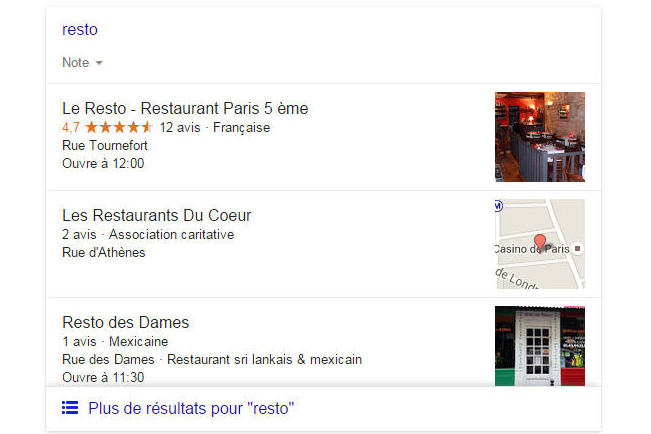Click the metro icon on the map
This screenshot has width=651, height=434.
[499, 206]
